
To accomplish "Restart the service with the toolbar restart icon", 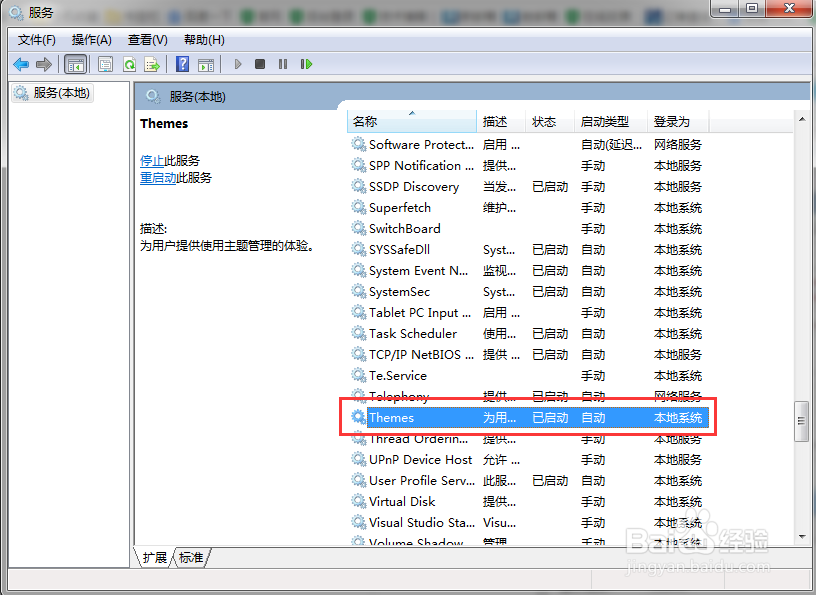I will [307, 64].
